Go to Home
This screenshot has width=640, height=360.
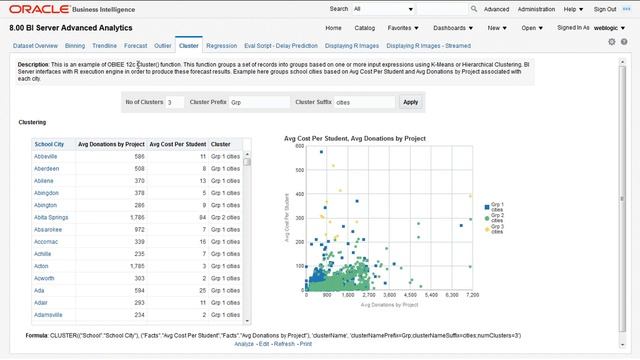tap(333, 28)
